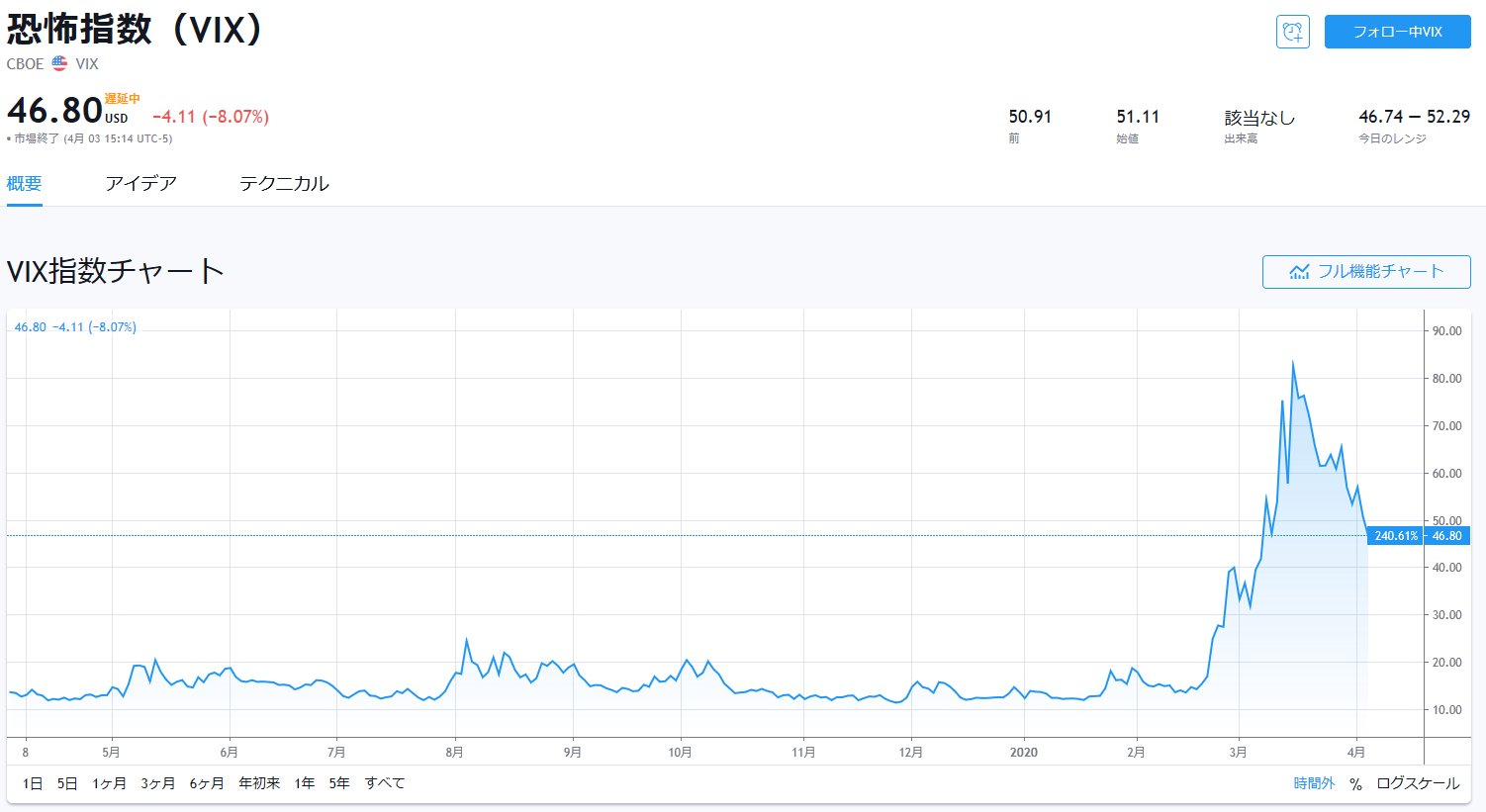
Task: Select the 1ヶ月 time range
Action: pyautogui.click(x=109, y=783)
